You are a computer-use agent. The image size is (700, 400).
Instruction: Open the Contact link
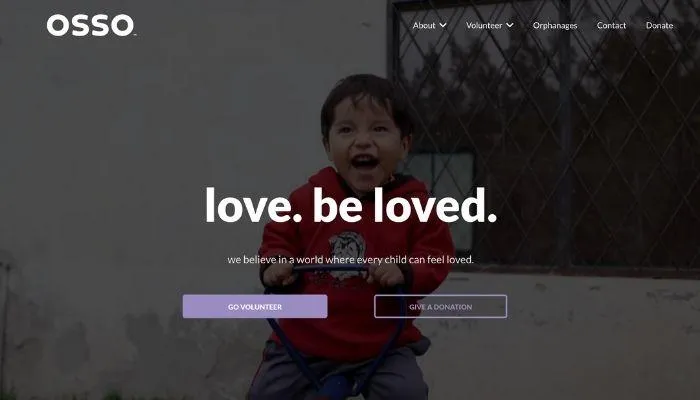pyautogui.click(x=611, y=25)
